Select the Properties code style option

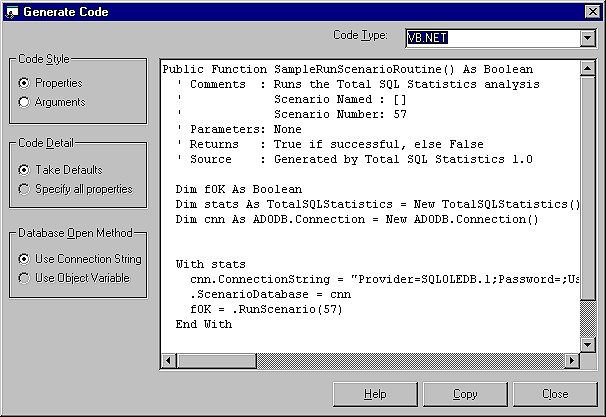[25, 83]
